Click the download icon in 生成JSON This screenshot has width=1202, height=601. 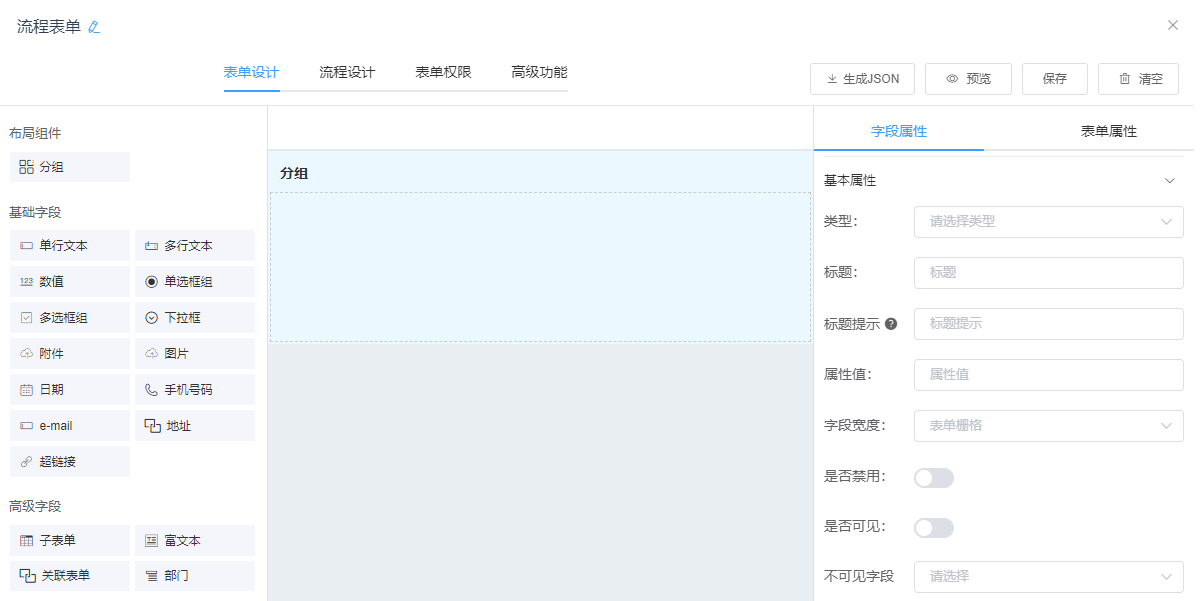(x=832, y=79)
